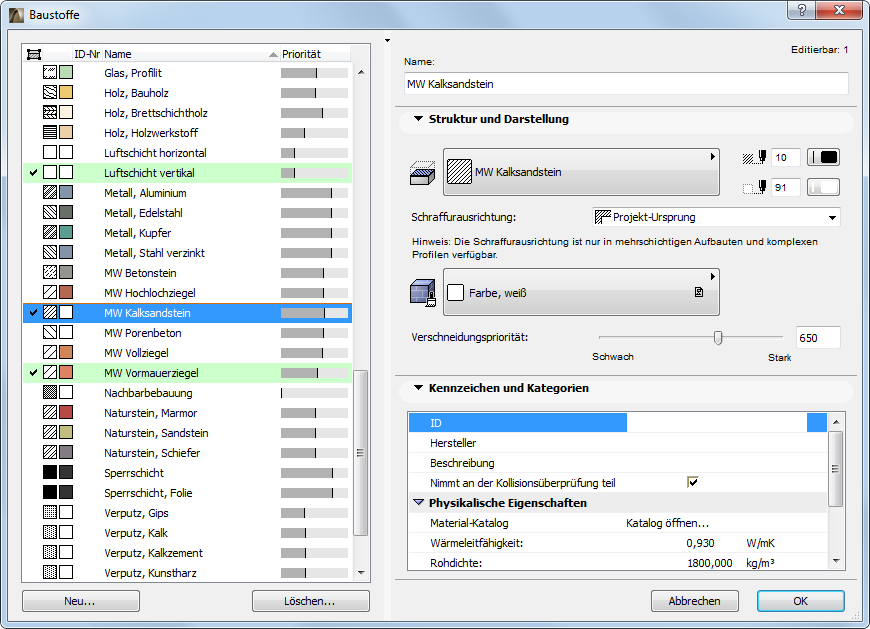Click the Wärmeleitfähigkeit value 0,930
The image size is (870, 629).
tap(700, 543)
